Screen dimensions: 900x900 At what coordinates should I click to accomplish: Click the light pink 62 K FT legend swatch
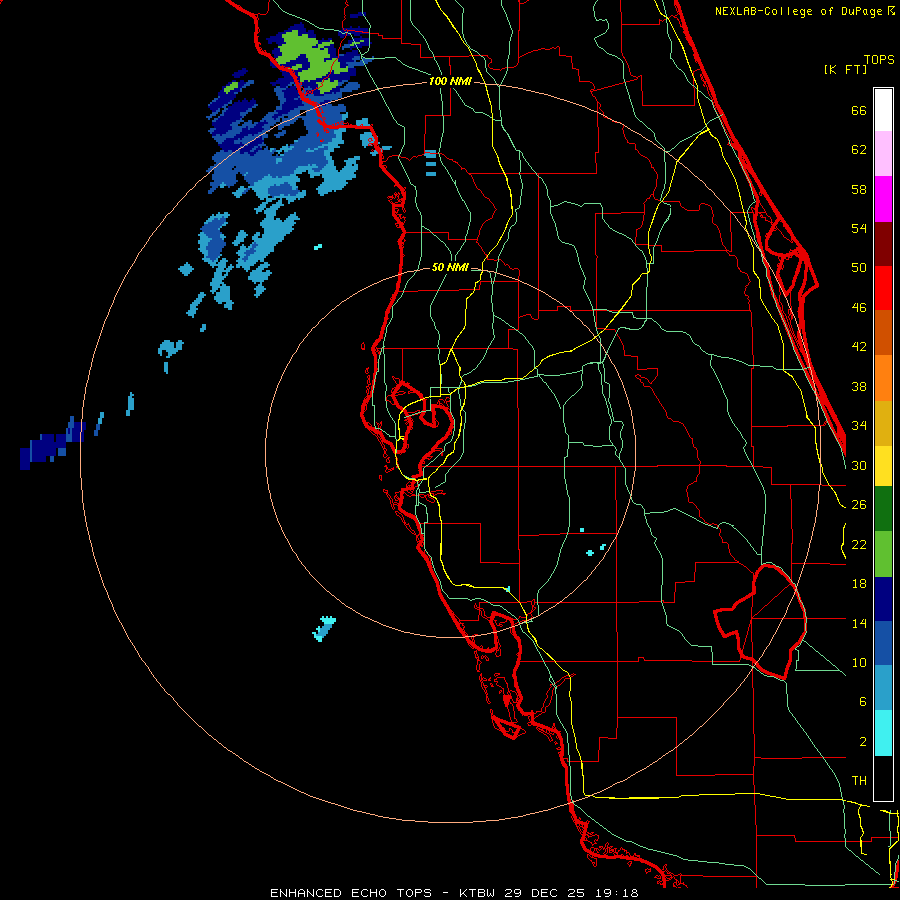pos(883,154)
